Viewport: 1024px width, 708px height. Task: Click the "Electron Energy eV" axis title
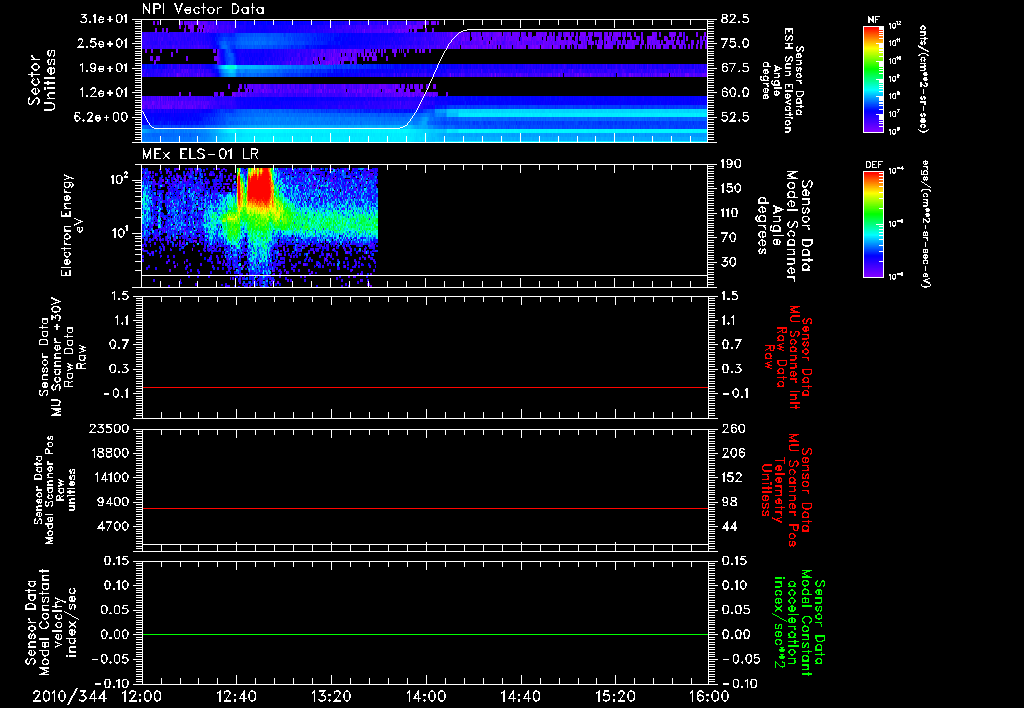click(x=72, y=225)
